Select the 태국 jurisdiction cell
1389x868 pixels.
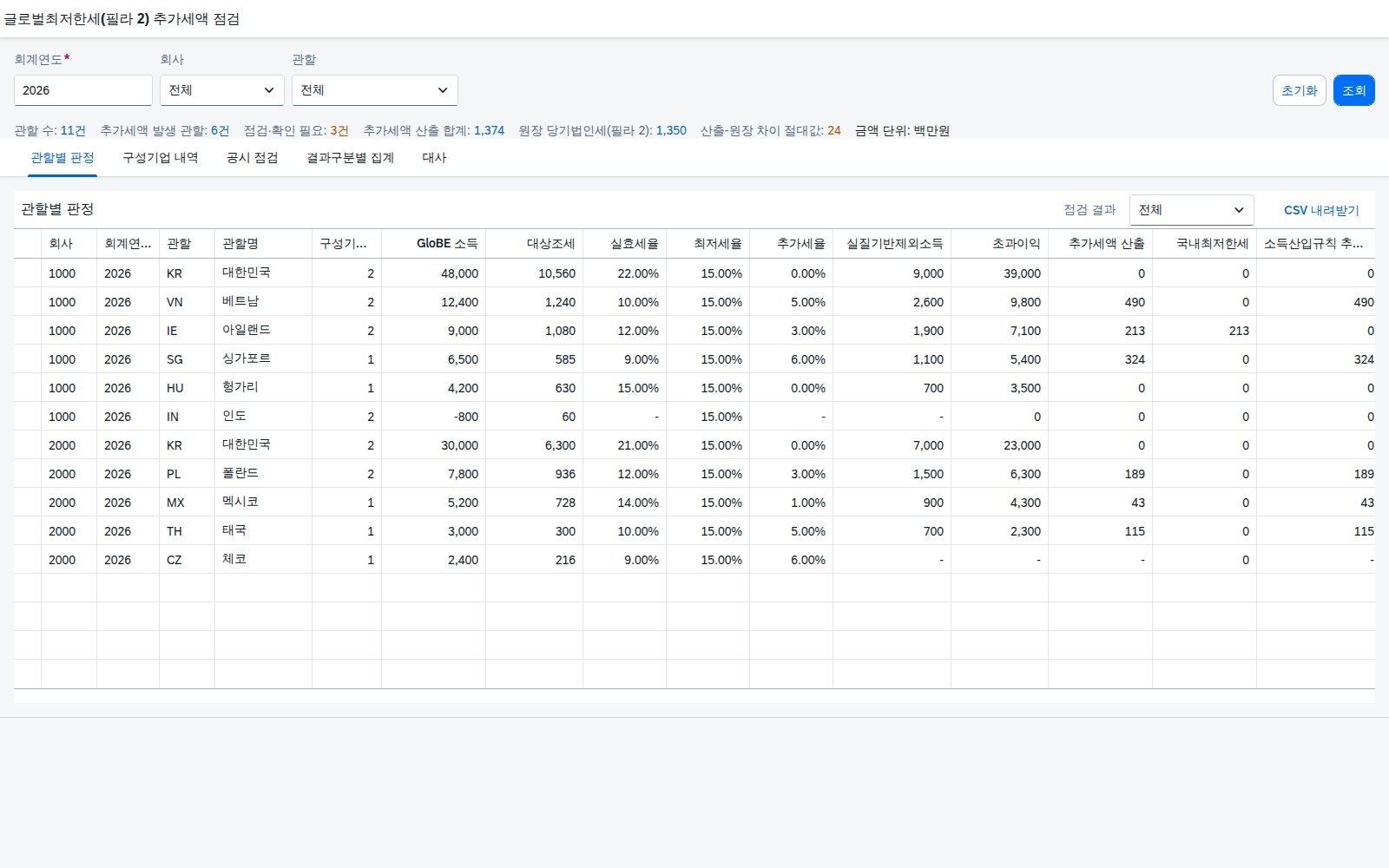pos(264,531)
